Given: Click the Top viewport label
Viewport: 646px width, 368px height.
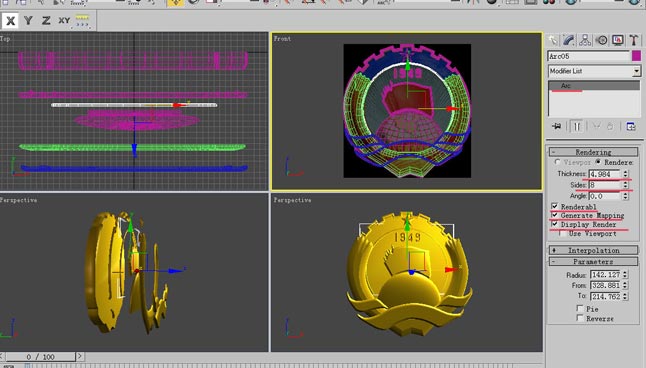Looking at the screenshot, I should 5,39.
